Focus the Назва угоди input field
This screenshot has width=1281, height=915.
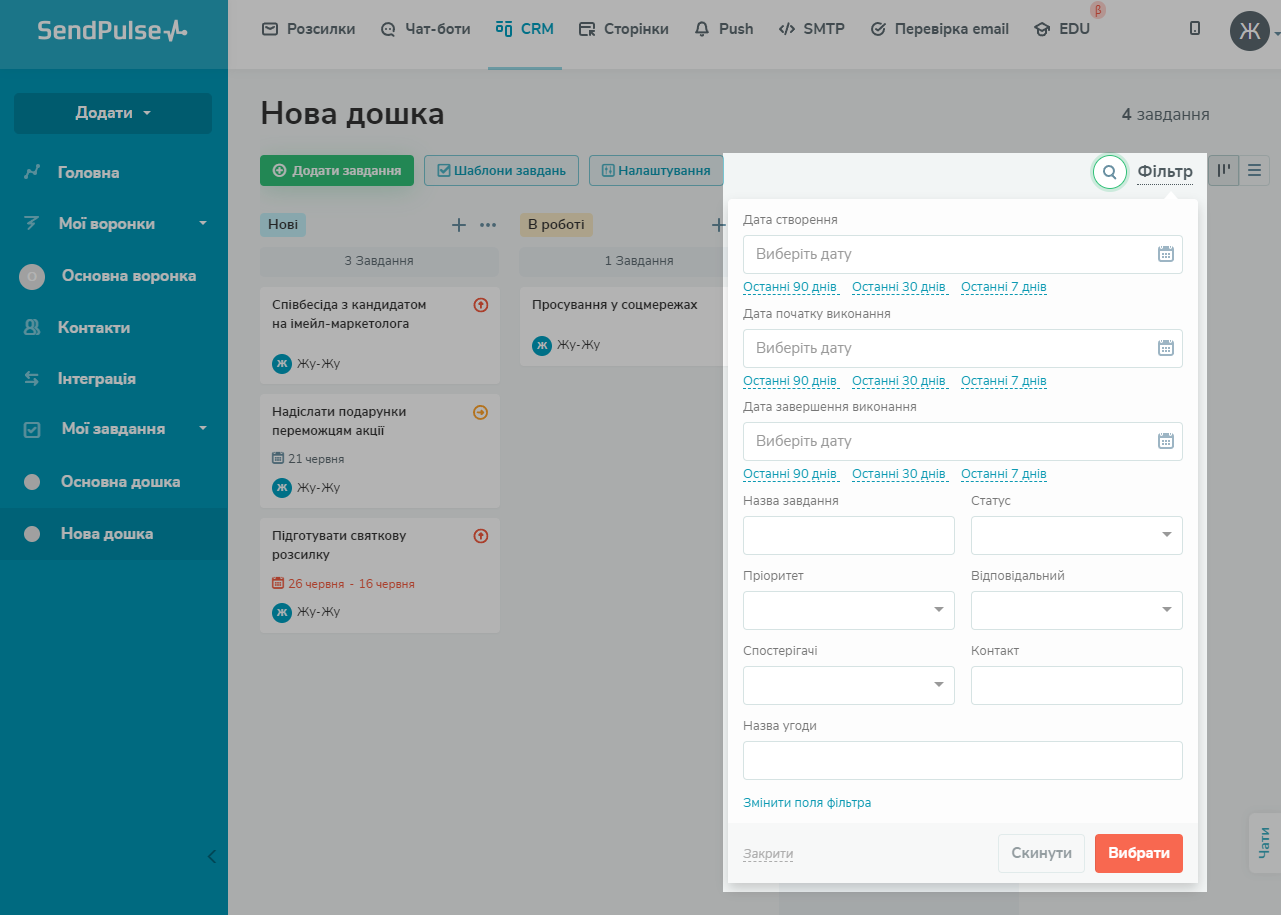pyautogui.click(x=963, y=760)
